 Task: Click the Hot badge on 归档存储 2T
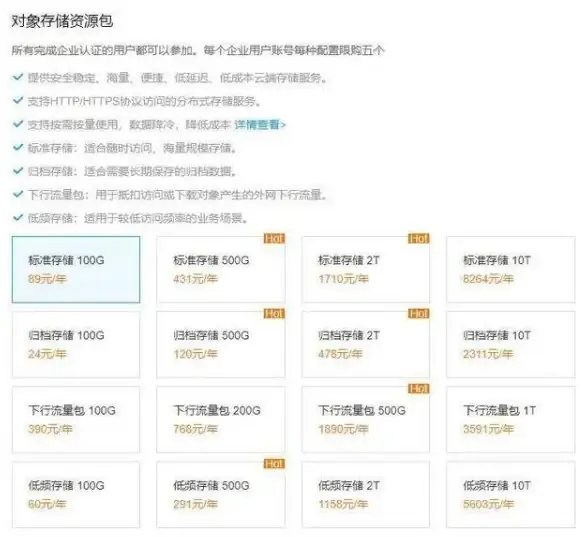419,314
